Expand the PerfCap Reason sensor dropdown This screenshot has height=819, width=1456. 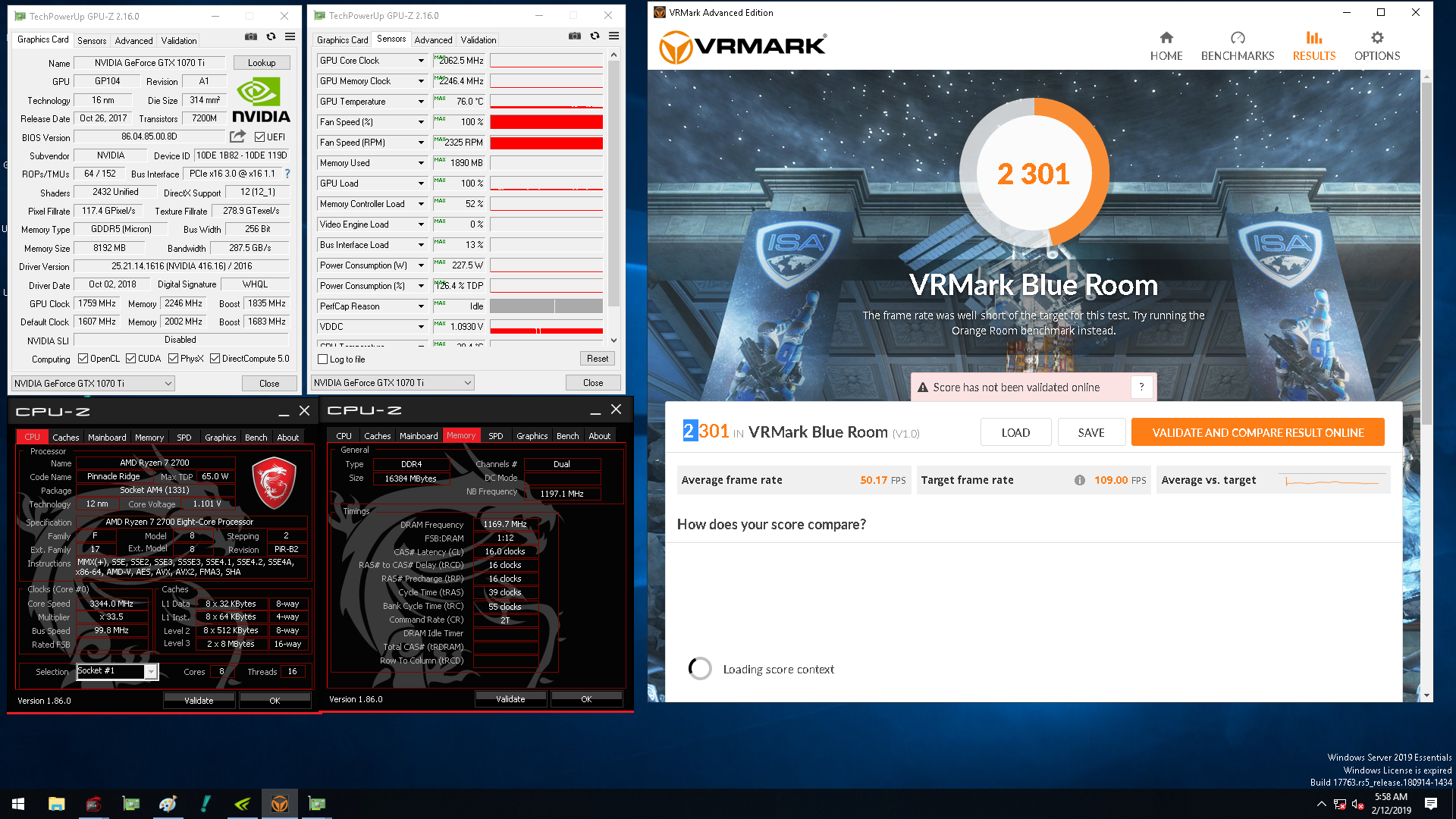421,306
